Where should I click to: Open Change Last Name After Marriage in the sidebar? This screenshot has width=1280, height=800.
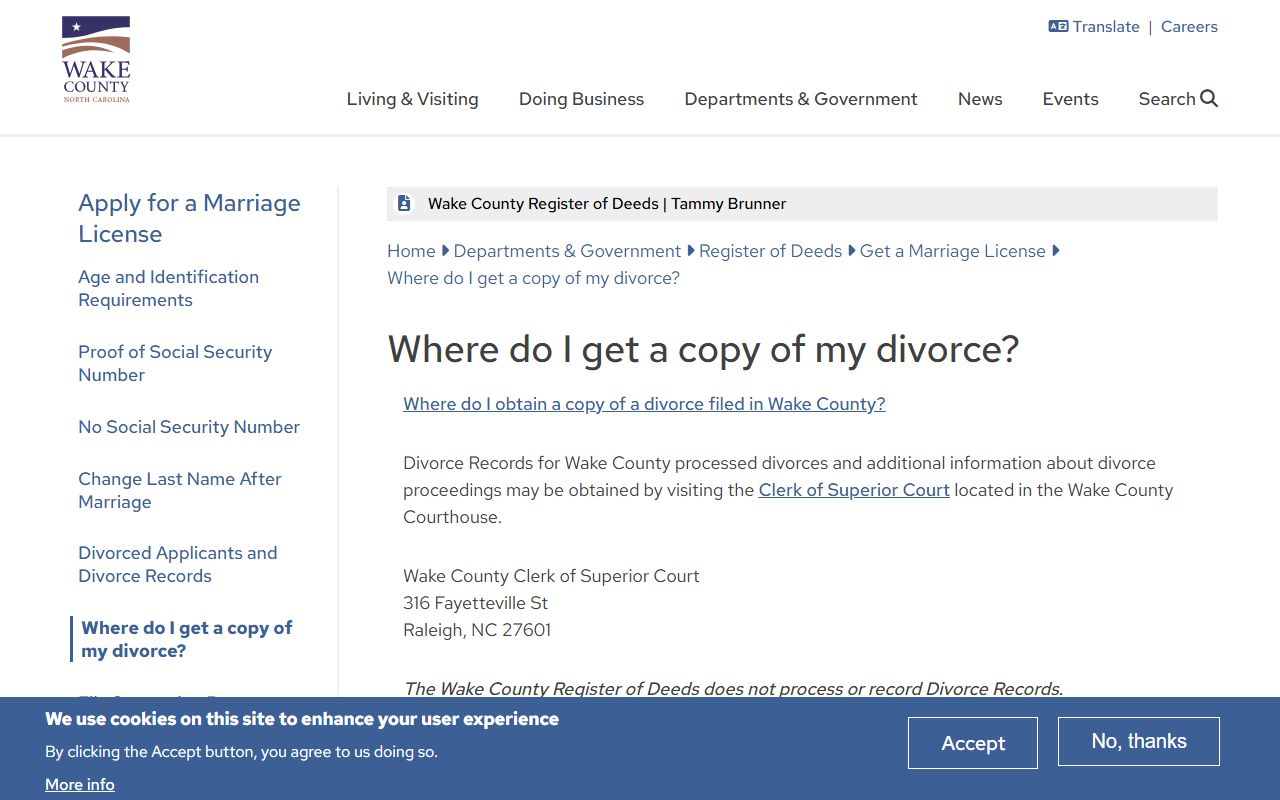tap(180, 490)
